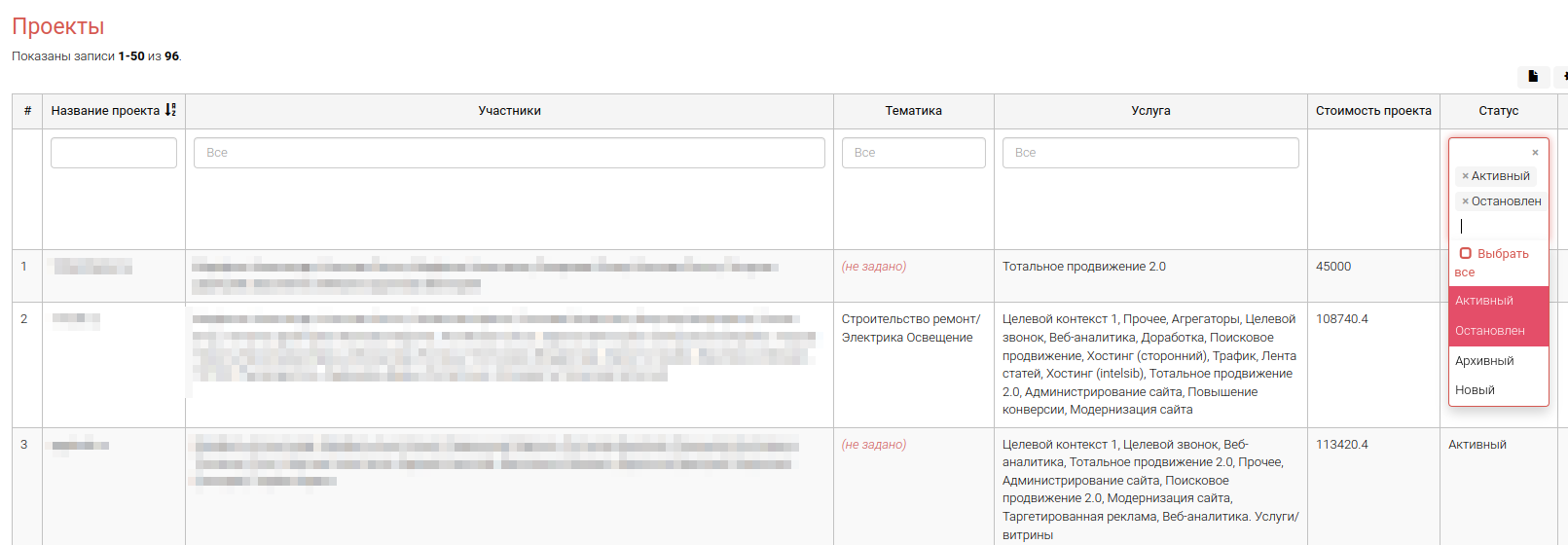The height and width of the screenshot is (545, 1568).
Task: Click the status filter search text field
Action: coord(1499,226)
